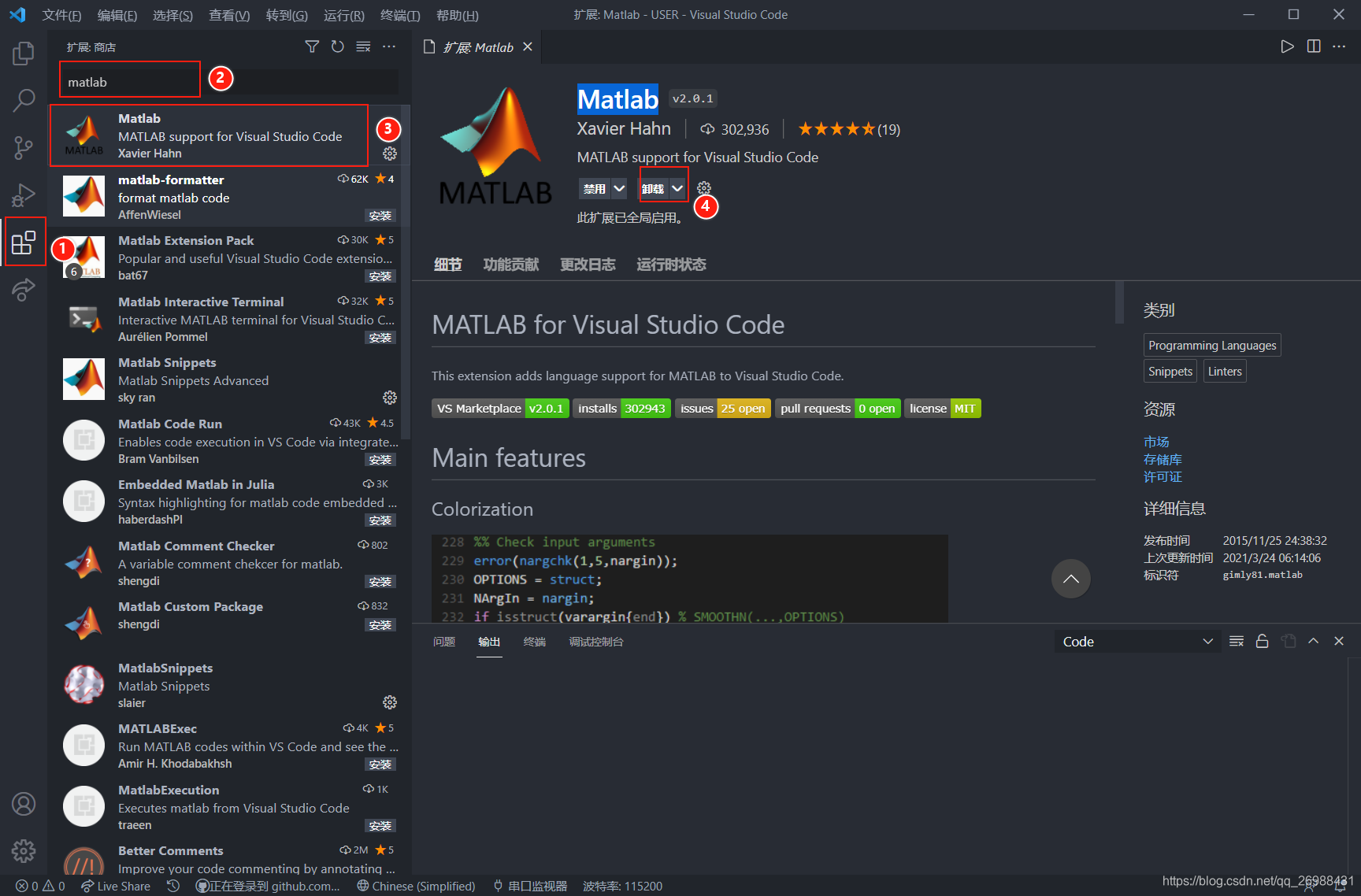
Task: Switch to the Runtime Status tab
Action: click(x=671, y=265)
